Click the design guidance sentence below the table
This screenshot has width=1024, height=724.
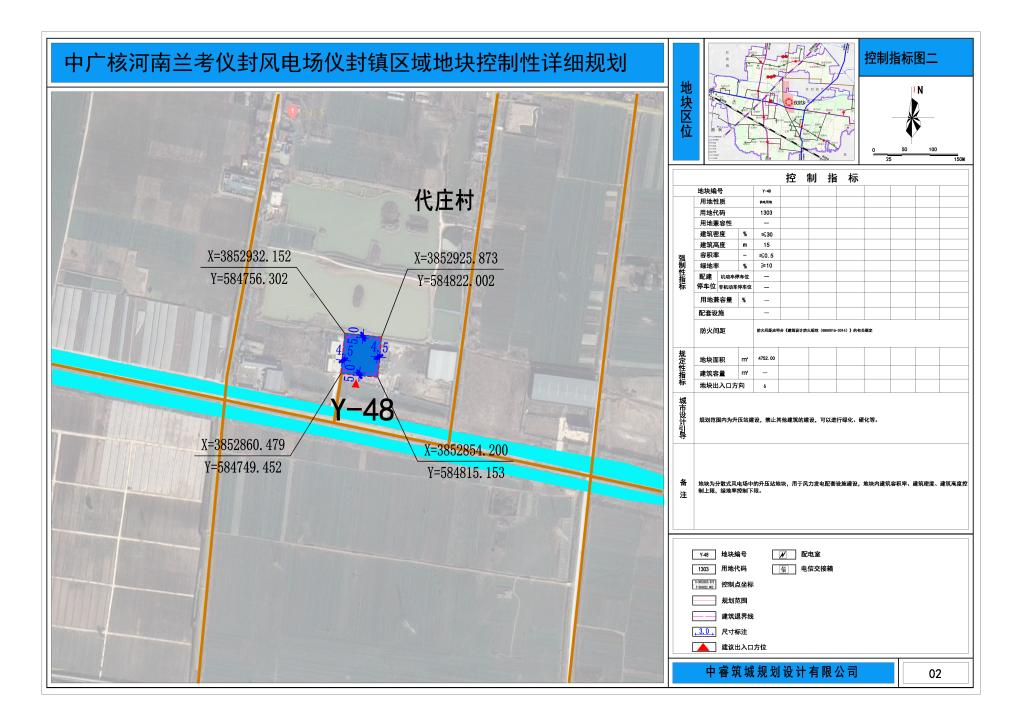click(788, 420)
